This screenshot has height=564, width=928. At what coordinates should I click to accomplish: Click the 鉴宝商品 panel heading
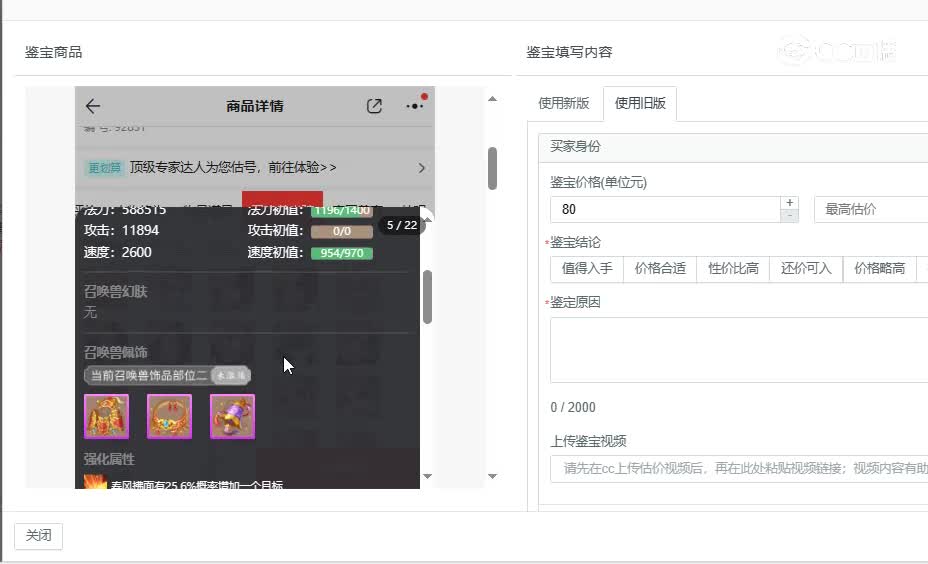point(53,52)
